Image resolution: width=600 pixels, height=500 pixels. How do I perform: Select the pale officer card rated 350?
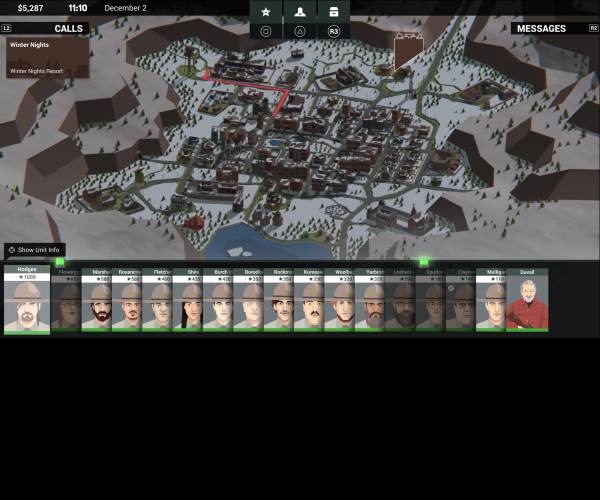tap(248, 300)
